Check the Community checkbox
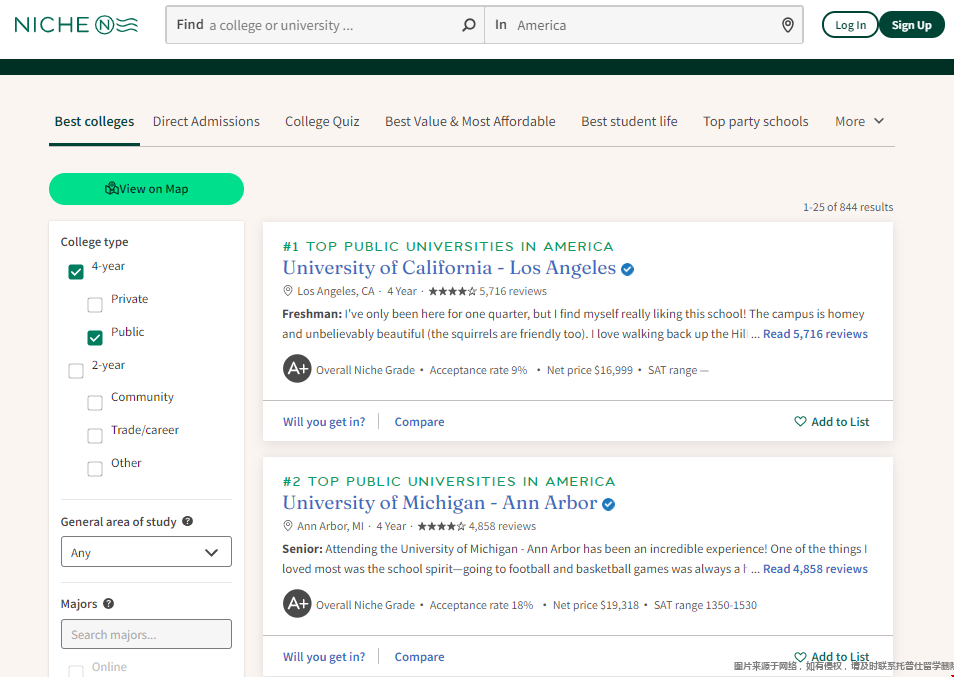 click(x=95, y=403)
